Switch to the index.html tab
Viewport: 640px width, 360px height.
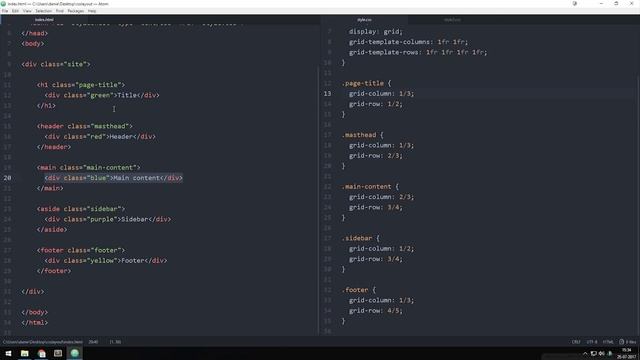point(44,20)
